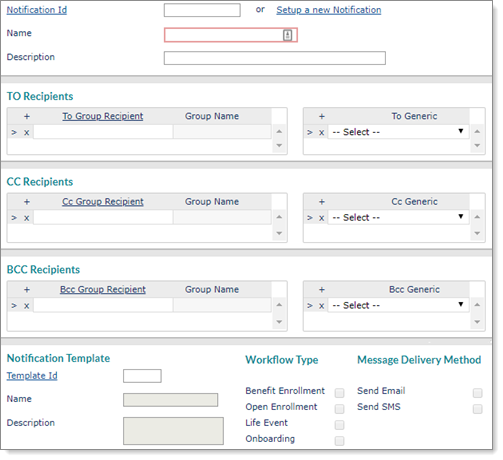Enable Open Enrollment workflow type
This screenshot has height=460, width=503.
click(340, 409)
